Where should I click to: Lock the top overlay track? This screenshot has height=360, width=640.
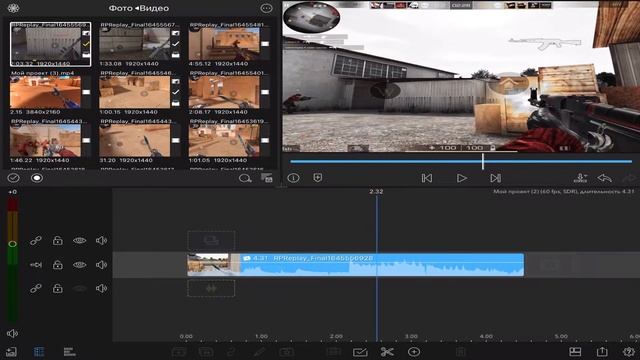pos(58,240)
